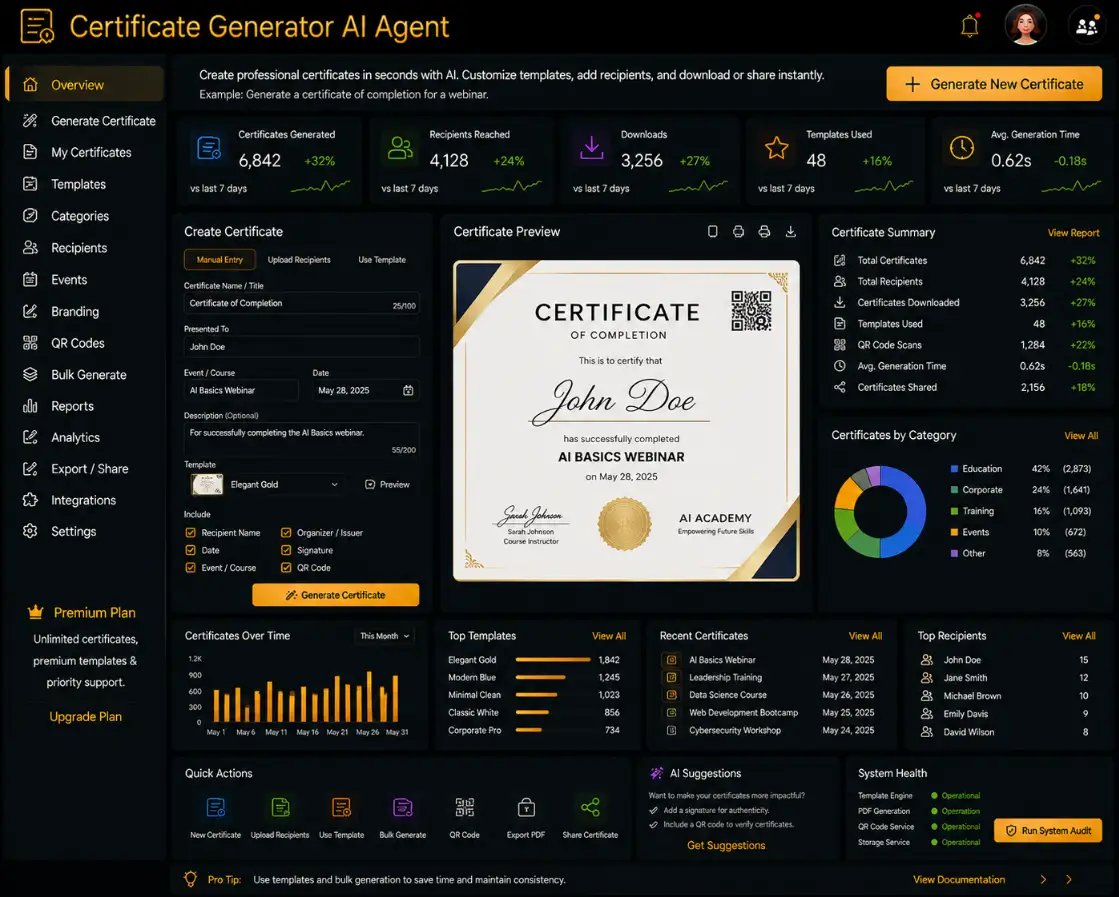Click the template Preview button
The image size is (1119, 897).
[x=388, y=485]
